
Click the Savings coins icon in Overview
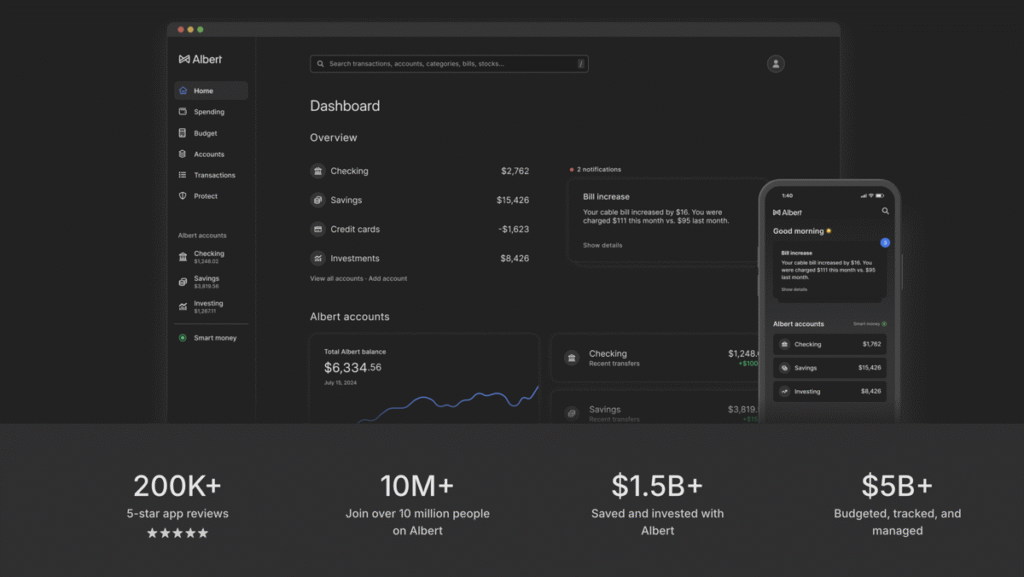[x=318, y=200]
